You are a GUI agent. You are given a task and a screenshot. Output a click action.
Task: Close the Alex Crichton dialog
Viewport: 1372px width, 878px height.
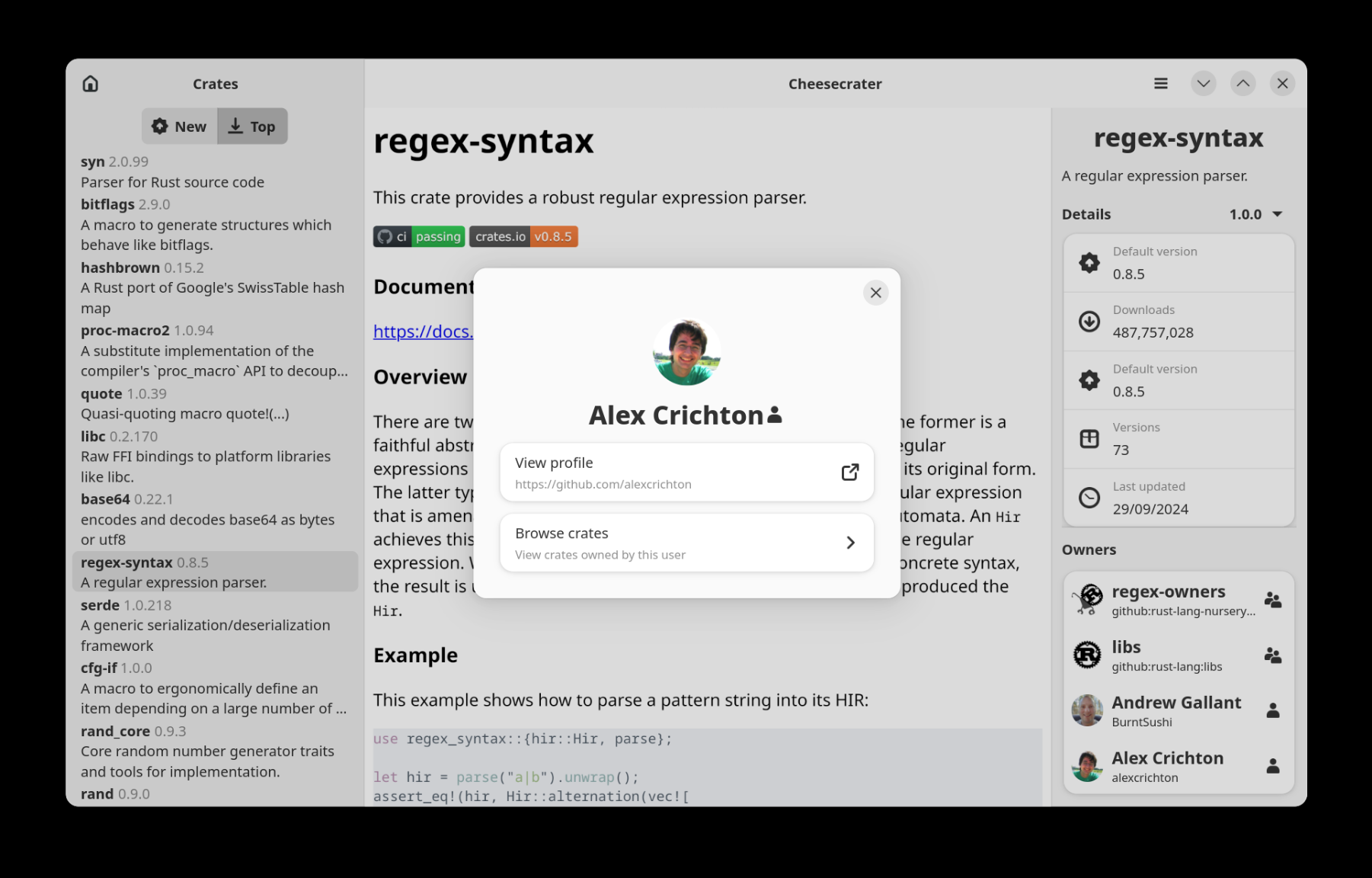click(x=876, y=293)
